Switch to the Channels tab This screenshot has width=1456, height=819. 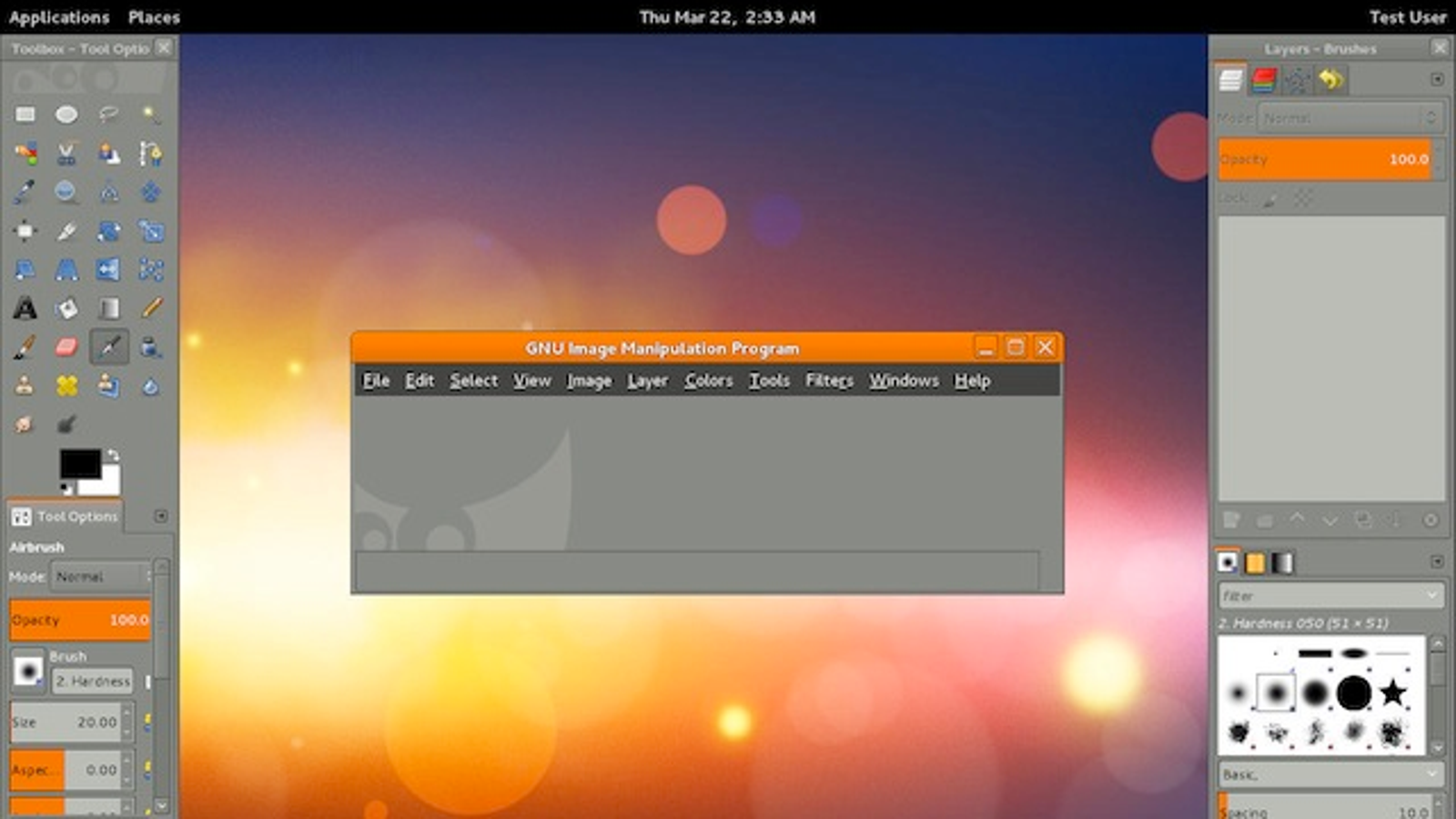(1263, 80)
